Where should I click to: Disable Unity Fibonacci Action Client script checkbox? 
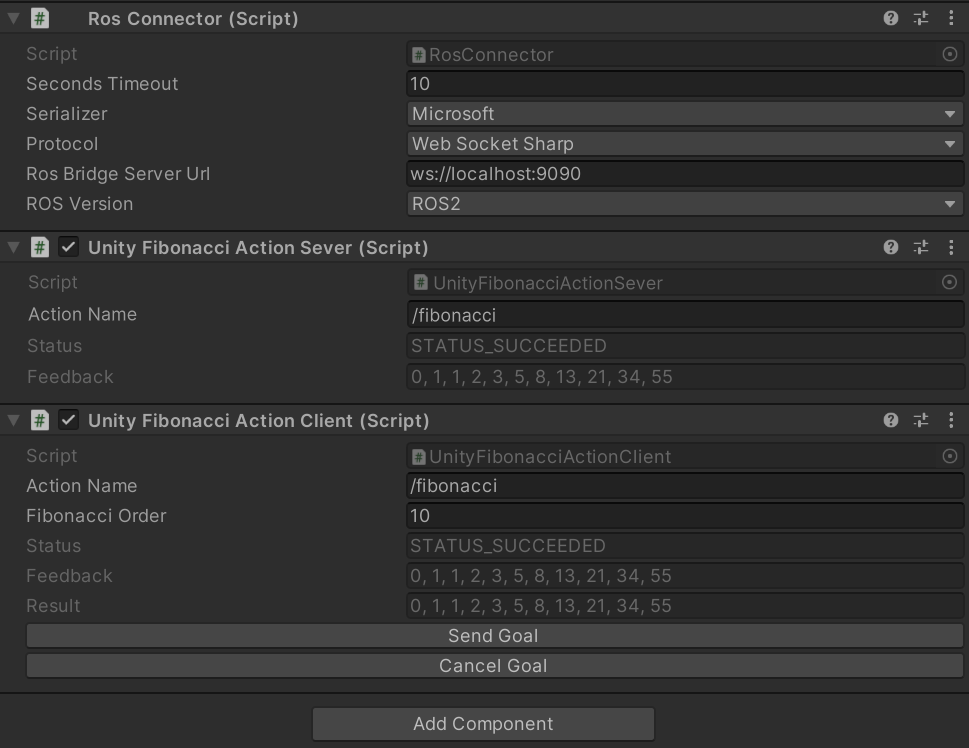point(68,420)
